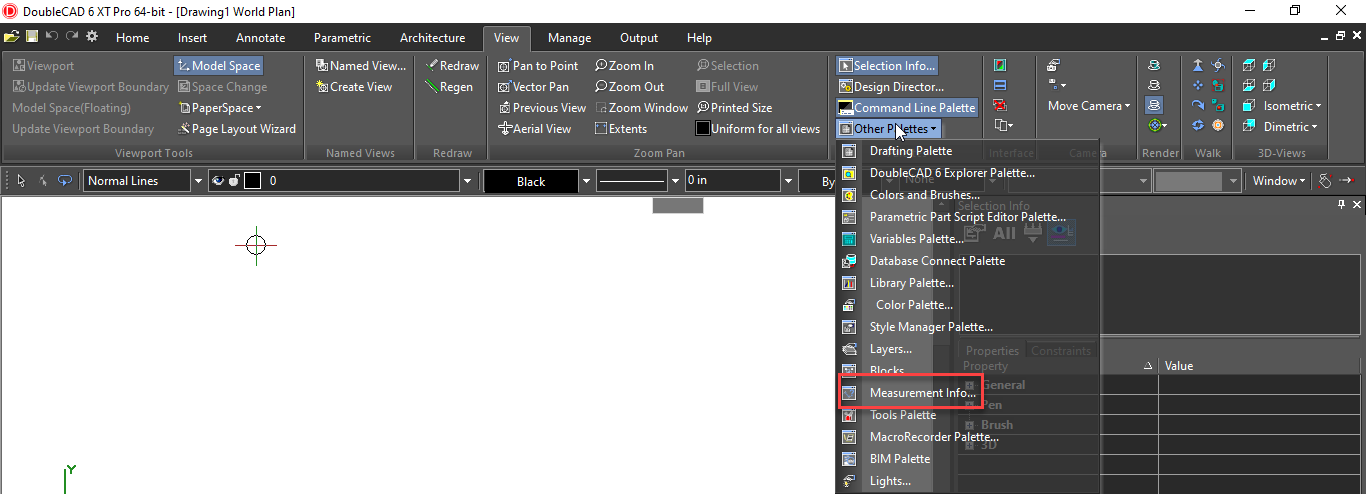Click the hand pointer icon near Window dropdown
The width and height of the screenshot is (1366, 494).
(x=1325, y=181)
